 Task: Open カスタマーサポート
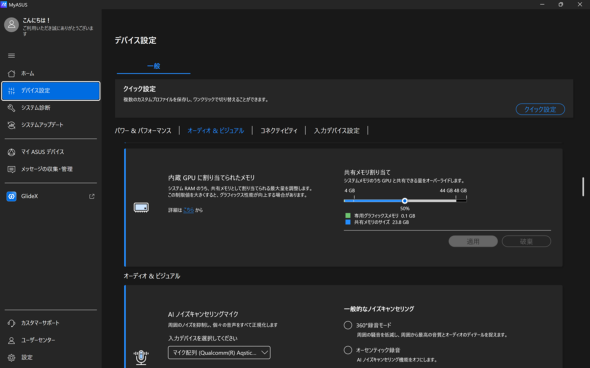point(51,323)
